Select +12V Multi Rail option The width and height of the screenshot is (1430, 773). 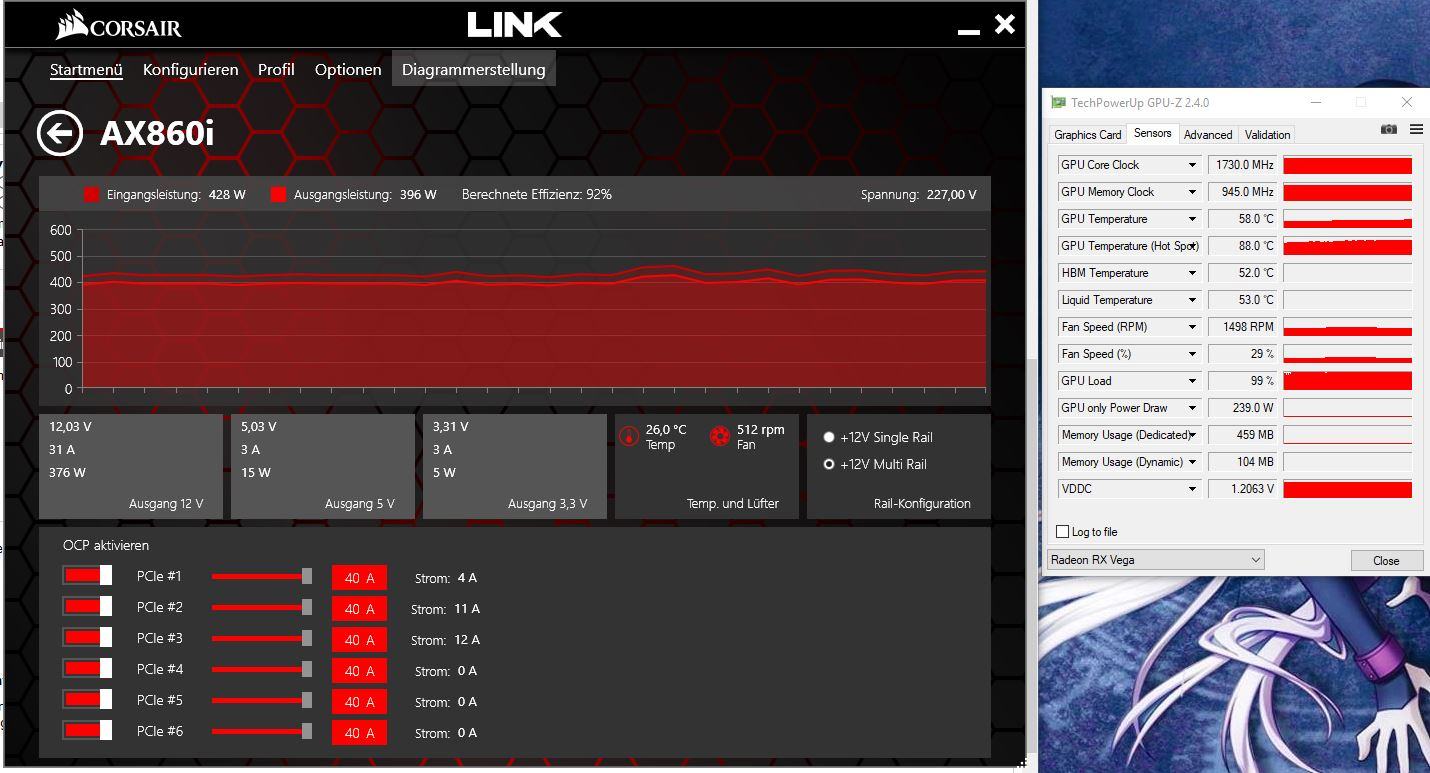[829, 464]
